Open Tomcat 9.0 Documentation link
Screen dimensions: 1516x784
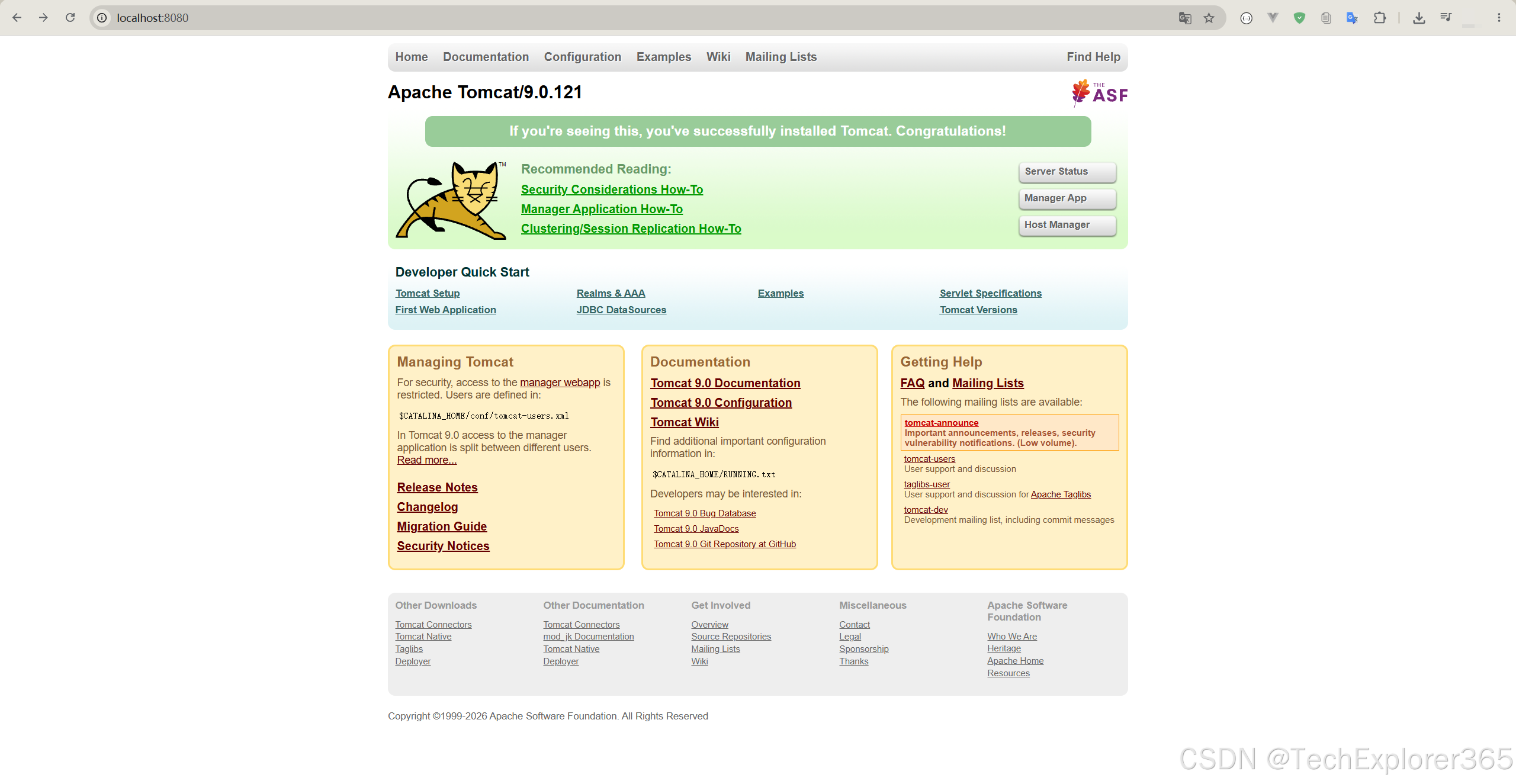tap(725, 383)
